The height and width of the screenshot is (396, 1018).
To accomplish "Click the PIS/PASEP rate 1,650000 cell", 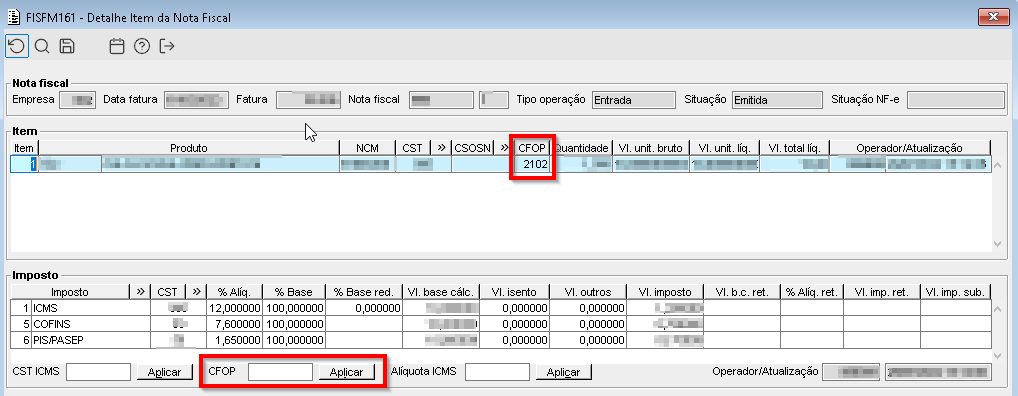I will (x=234, y=339).
